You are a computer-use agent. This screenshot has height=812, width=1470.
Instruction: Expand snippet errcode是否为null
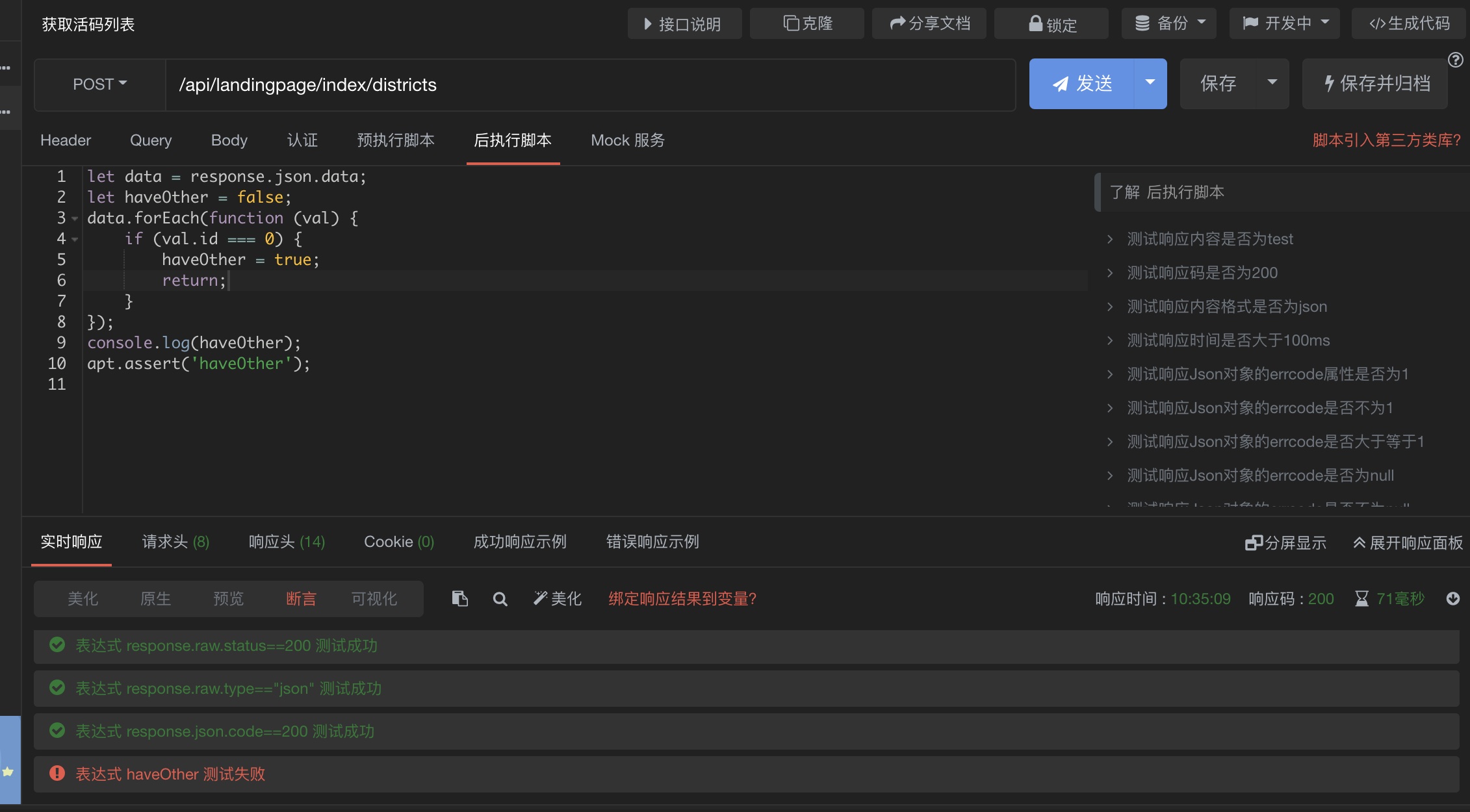(1260, 476)
